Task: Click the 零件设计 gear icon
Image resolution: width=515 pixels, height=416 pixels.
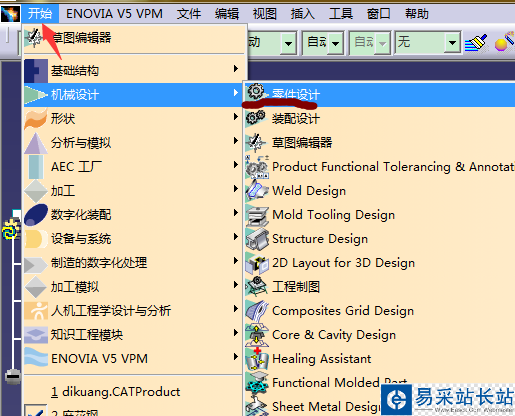Action: point(256,91)
